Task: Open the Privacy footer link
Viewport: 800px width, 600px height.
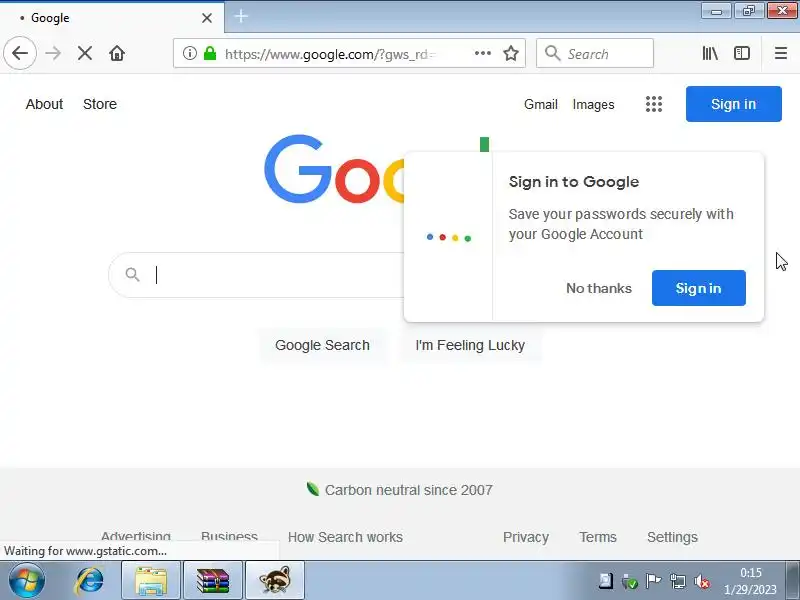Action: pos(526,537)
